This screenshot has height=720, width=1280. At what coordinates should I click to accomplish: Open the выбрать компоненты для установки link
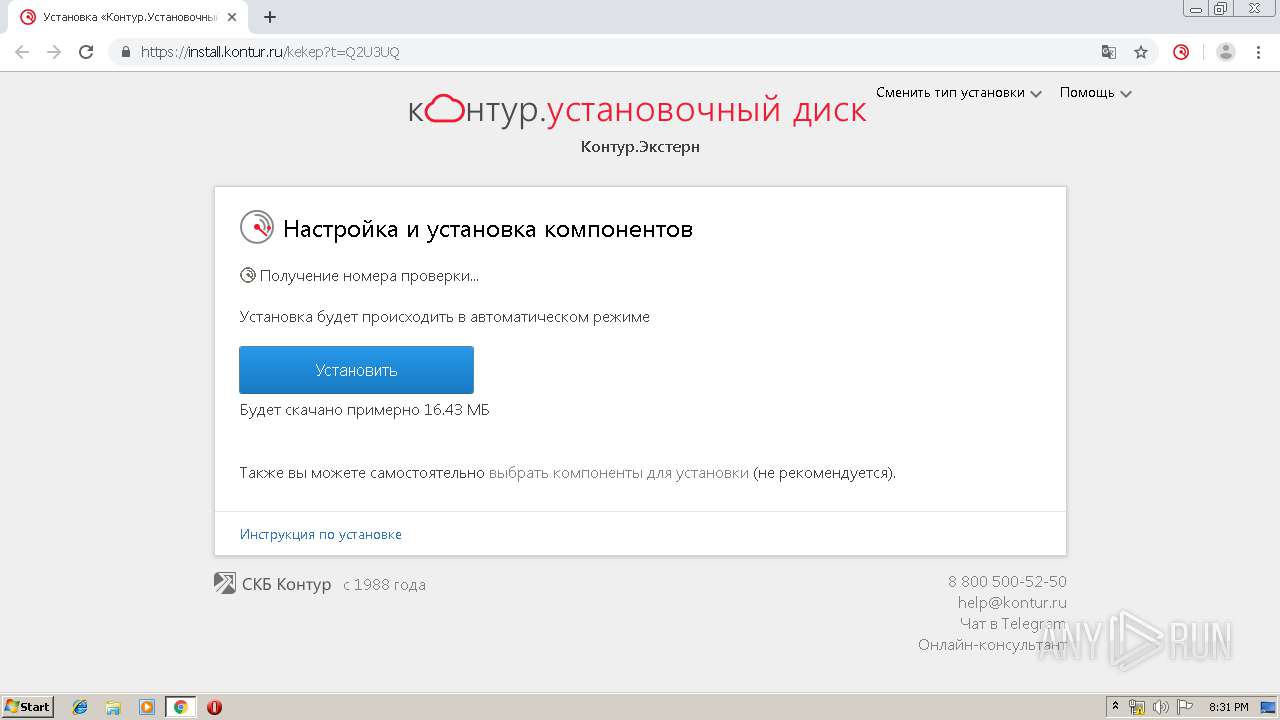tap(619, 473)
